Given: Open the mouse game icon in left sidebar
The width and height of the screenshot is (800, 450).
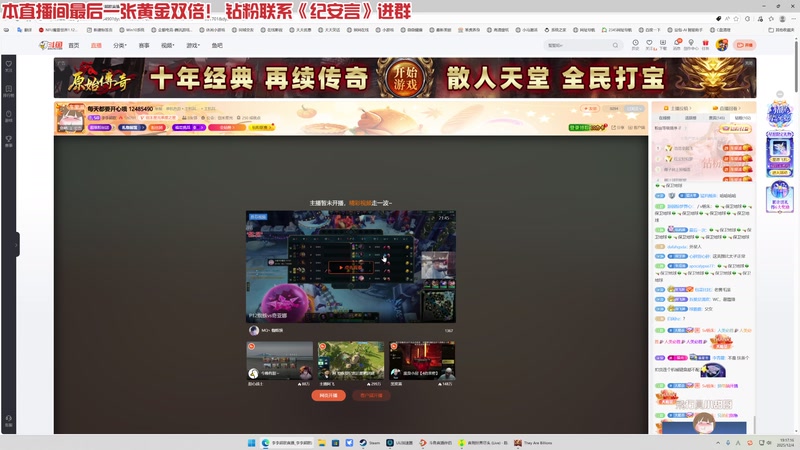Looking at the screenshot, I should pyautogui.click(x=9, y=116).
